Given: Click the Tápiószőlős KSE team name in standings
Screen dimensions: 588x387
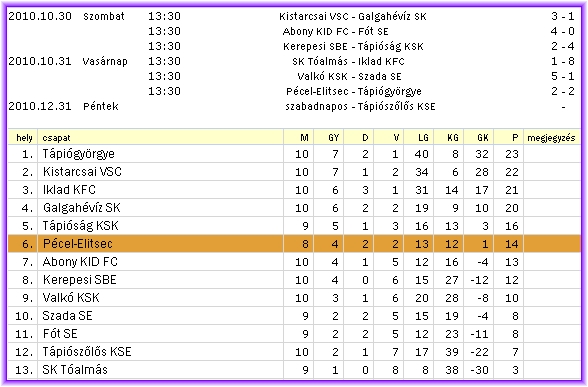Looking at the screenshot, I should 87,352.
